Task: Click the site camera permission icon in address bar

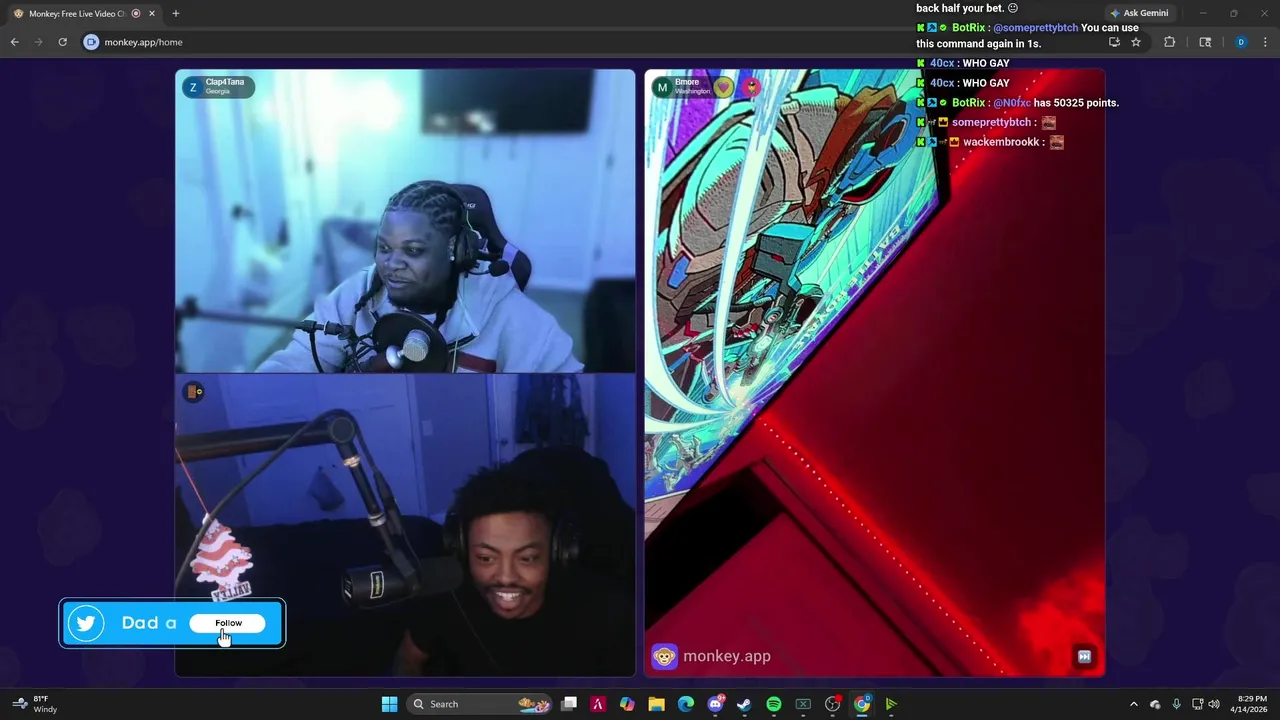Action: click(x=91, y=42)
